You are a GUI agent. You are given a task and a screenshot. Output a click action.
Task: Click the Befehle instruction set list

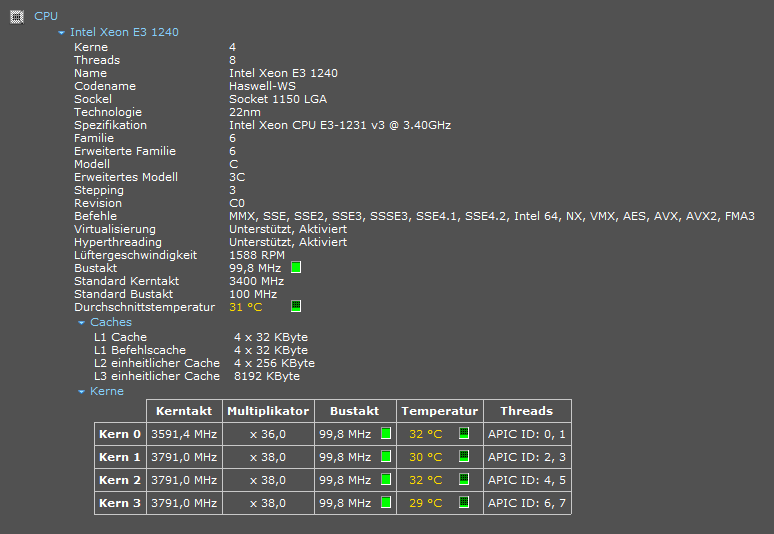(492, 216)
